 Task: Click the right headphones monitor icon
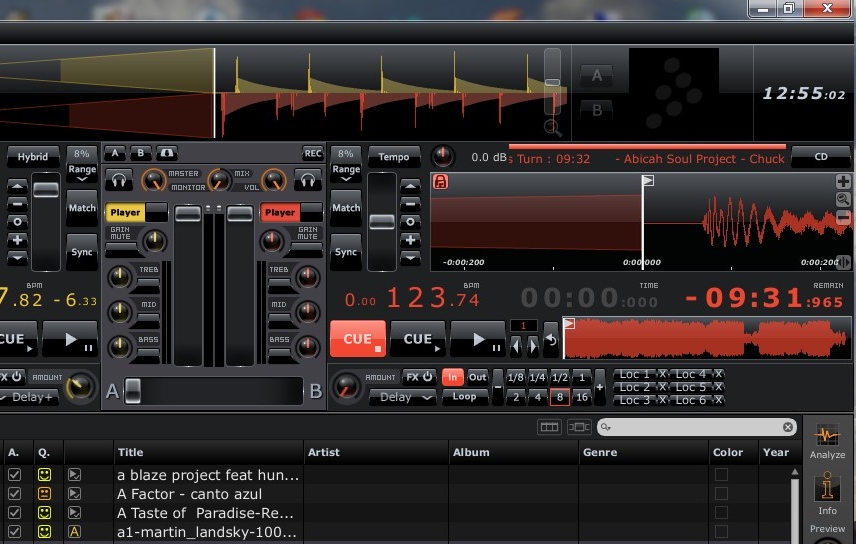307,180
